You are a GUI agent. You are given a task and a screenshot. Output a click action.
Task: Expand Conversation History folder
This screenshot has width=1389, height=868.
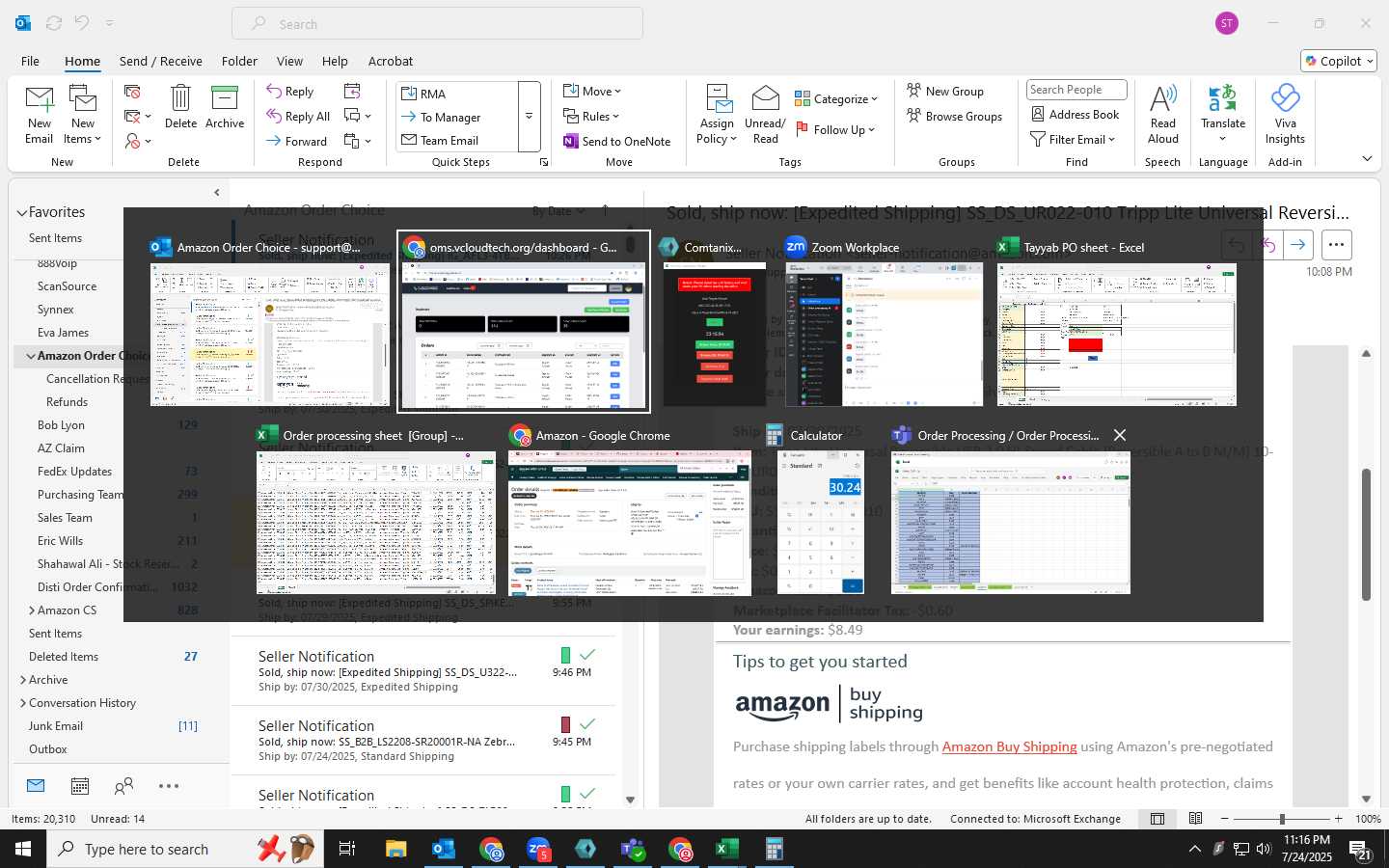point(22,703)
